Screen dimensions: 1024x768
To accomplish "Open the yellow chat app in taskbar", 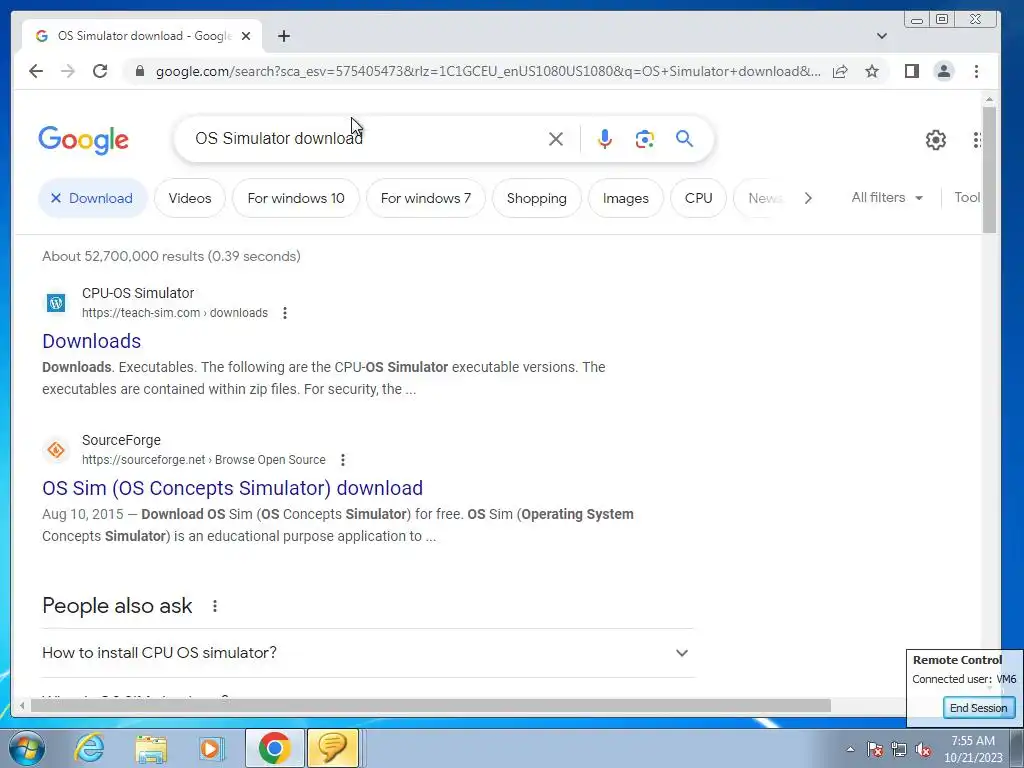I will [333, 748].
